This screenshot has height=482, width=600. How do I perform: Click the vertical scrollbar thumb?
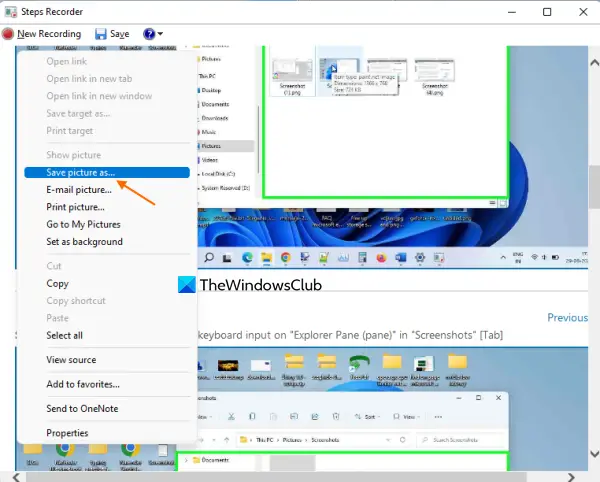(594, 187)
